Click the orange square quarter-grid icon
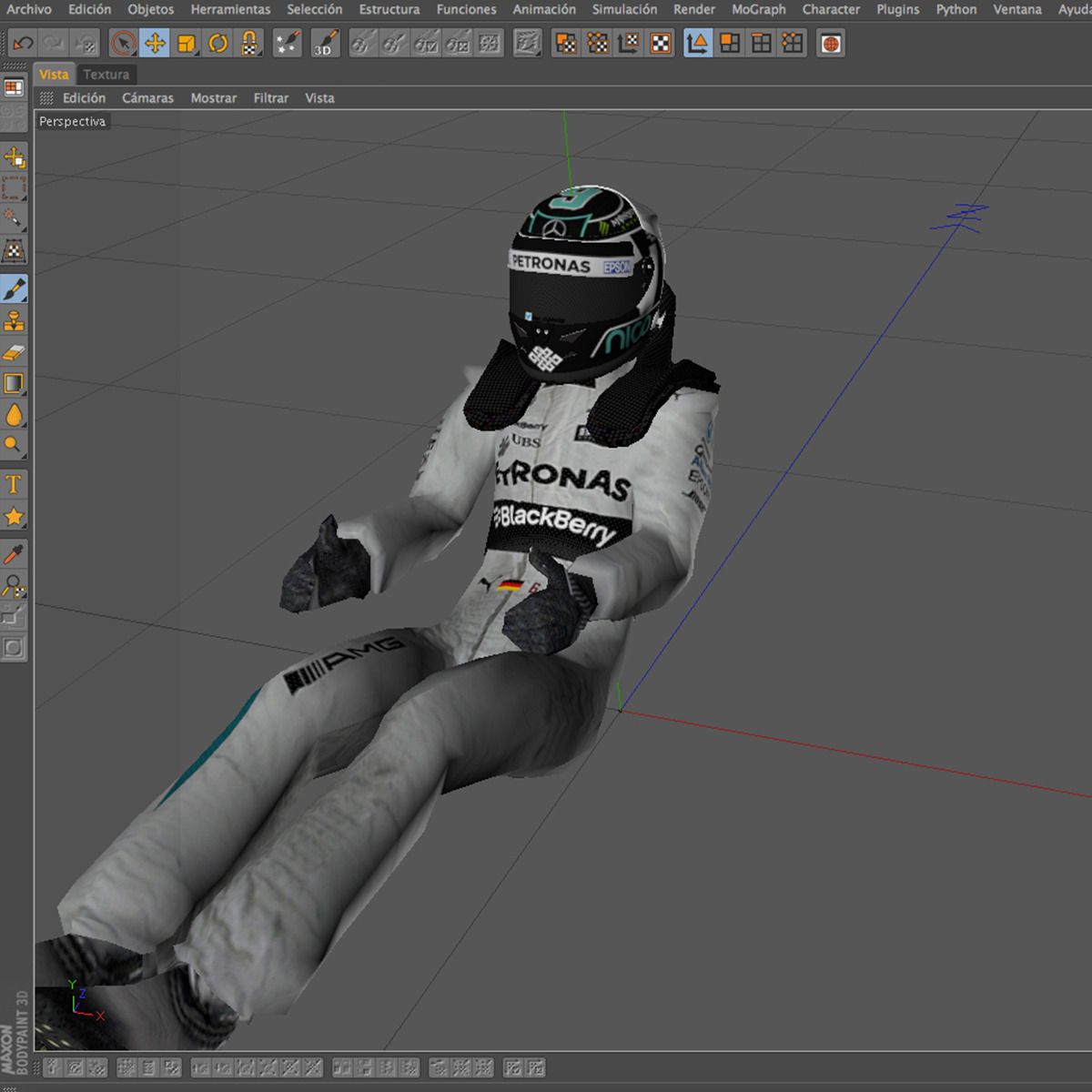This screenshot has width=1092, height=1092. coord(730,43)
